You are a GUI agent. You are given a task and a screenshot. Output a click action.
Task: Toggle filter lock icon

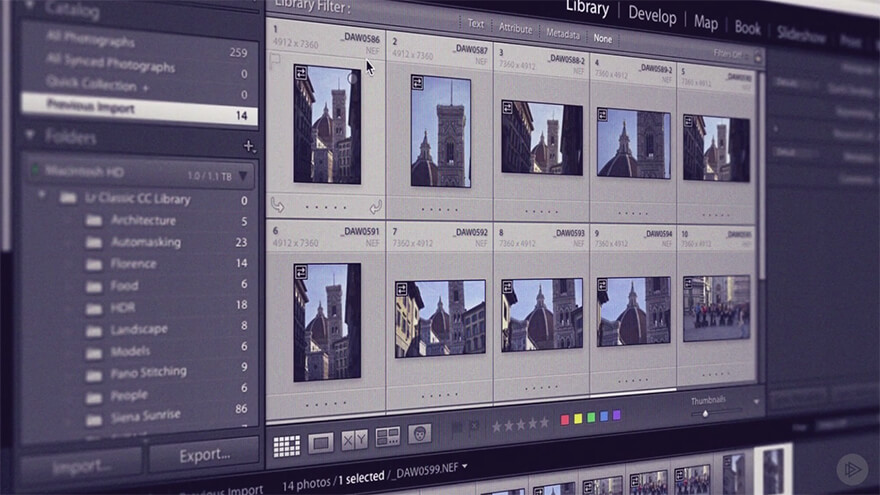coord(758,57)
